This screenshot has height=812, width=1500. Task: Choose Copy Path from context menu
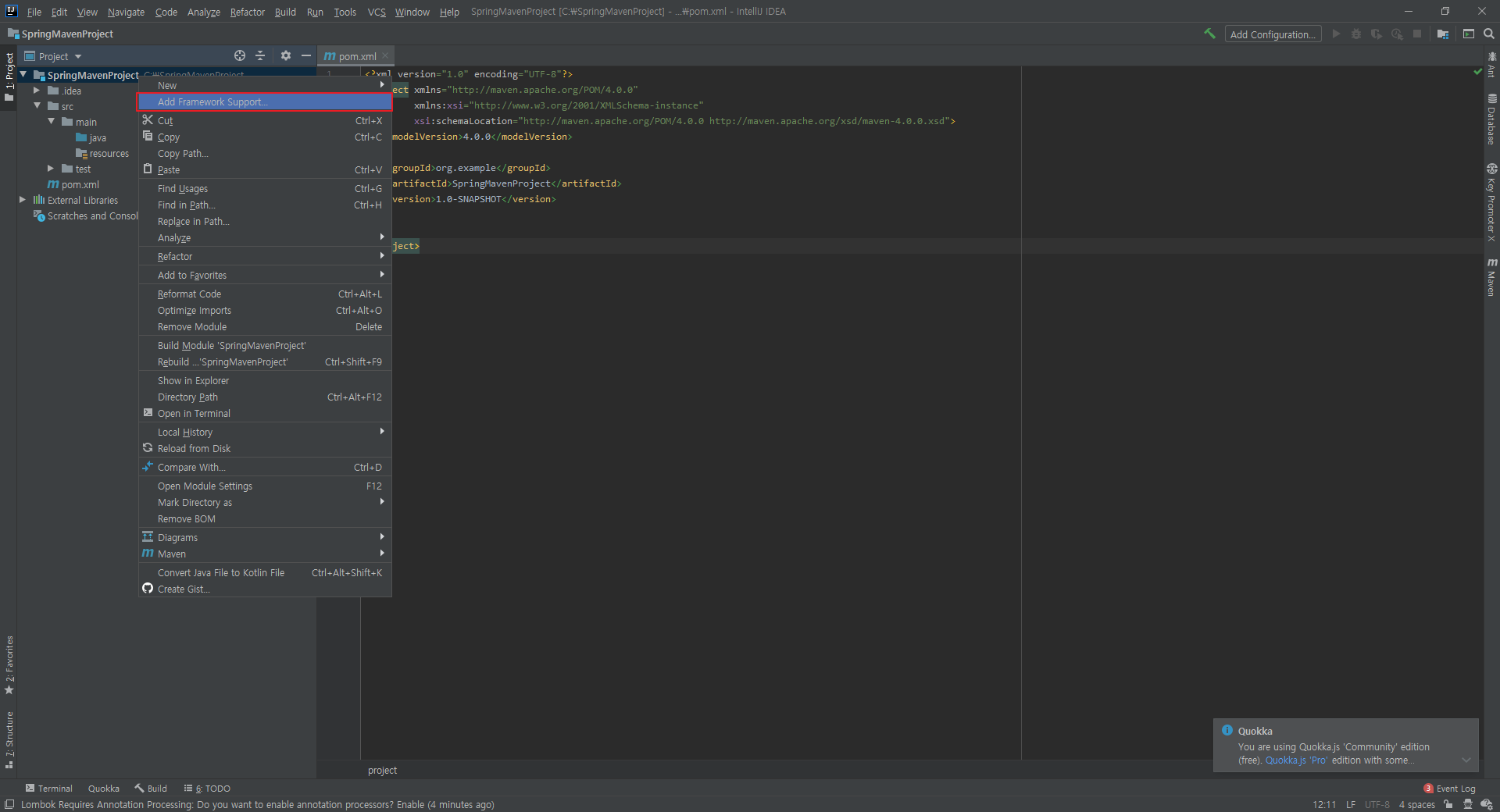click(x=265, y=154)
